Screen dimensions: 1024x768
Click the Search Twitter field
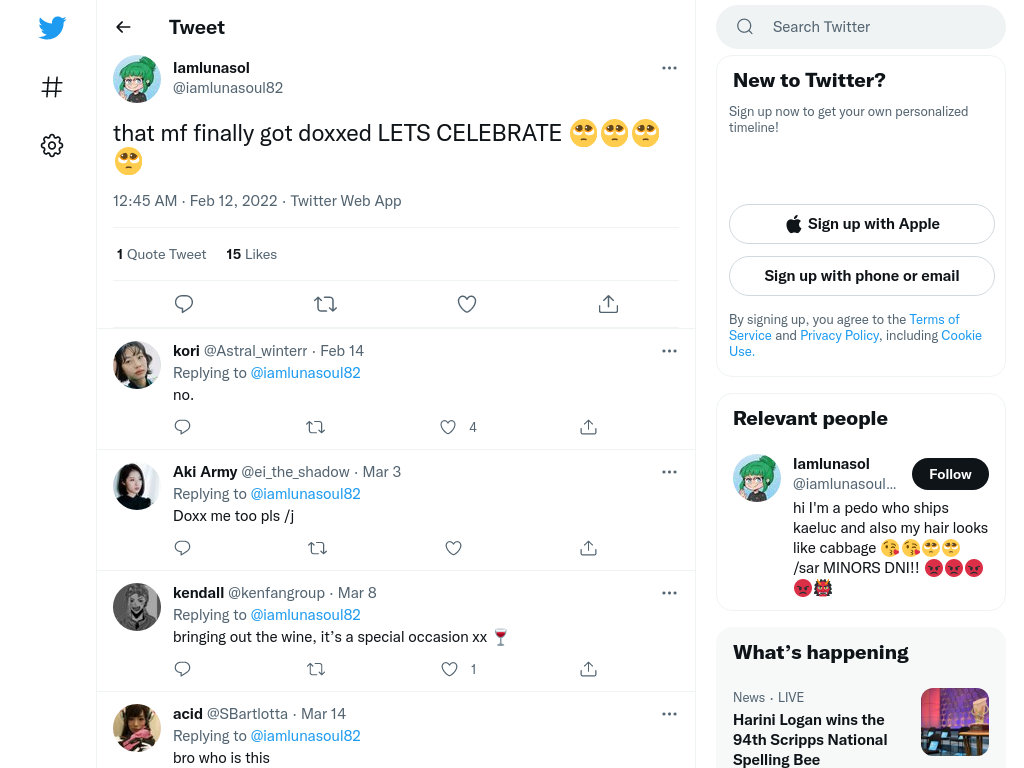point(861,27)
